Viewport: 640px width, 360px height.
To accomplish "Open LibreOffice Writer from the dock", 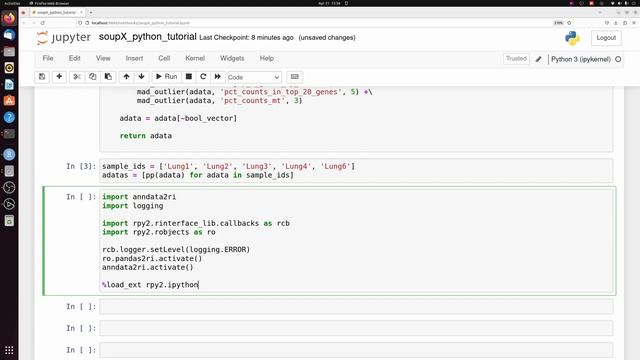I will [9, 84].
